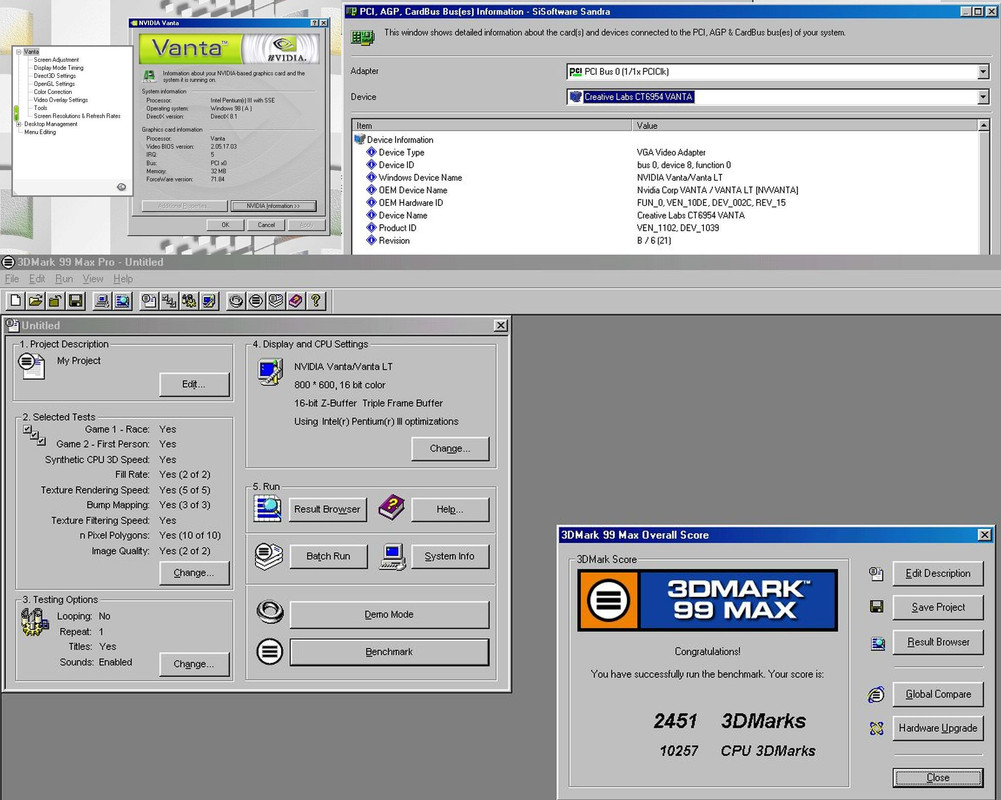Viewport: 1001px width, 800px height.
Task: Click the System Info computer toolbar icon
Action: click(x=102, y=301)
